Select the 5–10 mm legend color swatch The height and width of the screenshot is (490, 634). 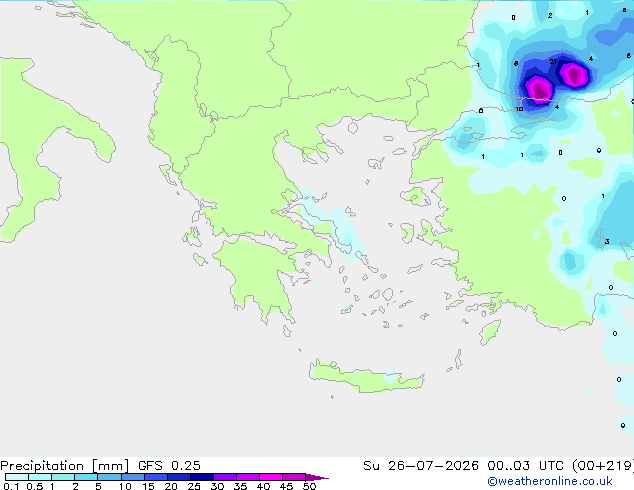(x=109, y=477)
